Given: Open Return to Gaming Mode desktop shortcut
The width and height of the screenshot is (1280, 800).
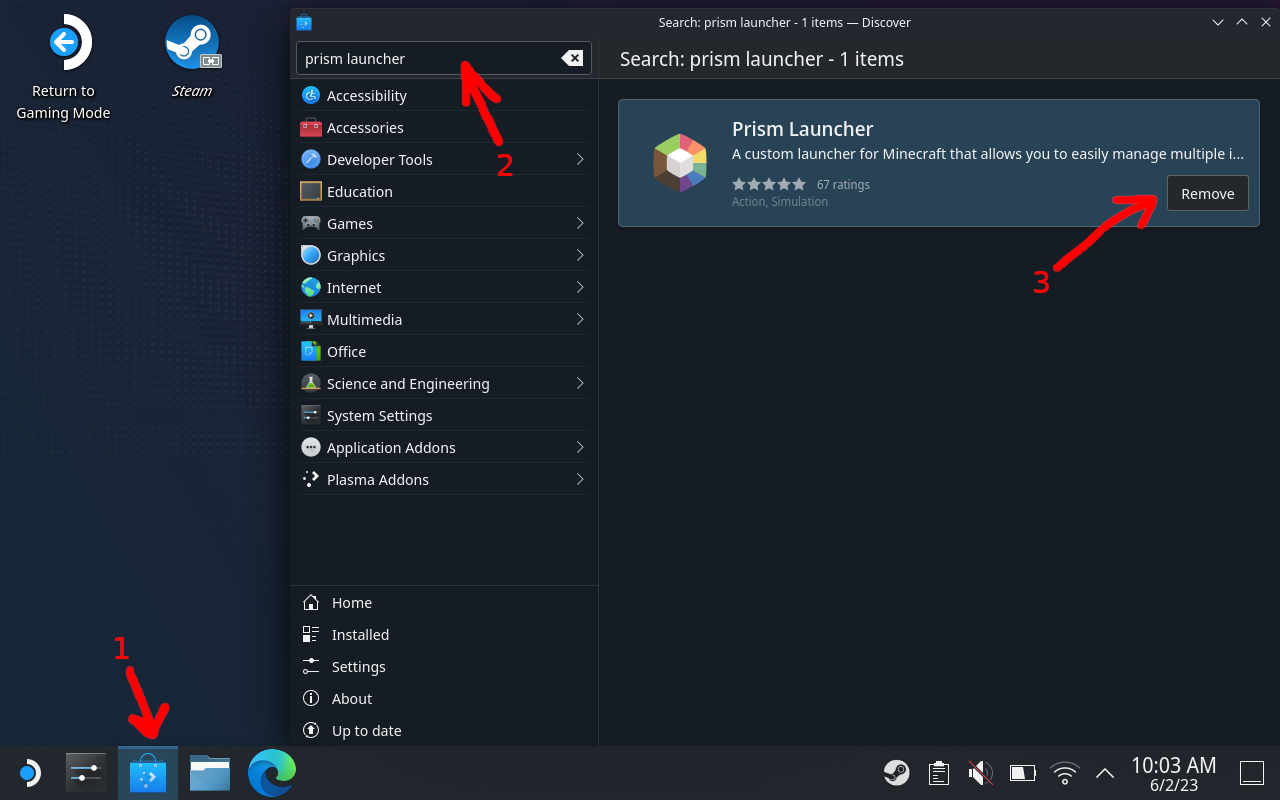Looking at the screenshot, I should (x=63, y=68).
